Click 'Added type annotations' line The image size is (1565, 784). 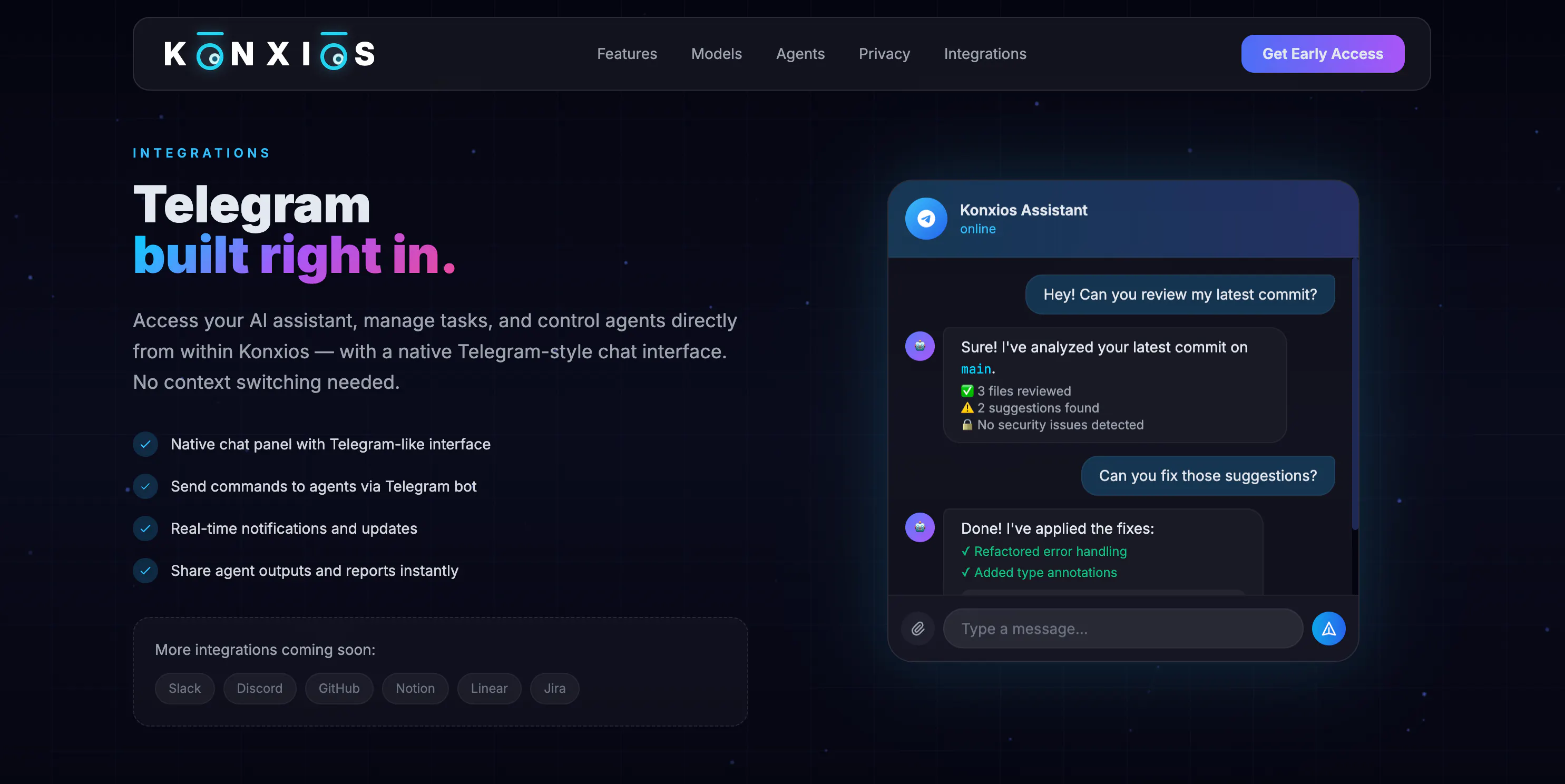(1039, 573)
